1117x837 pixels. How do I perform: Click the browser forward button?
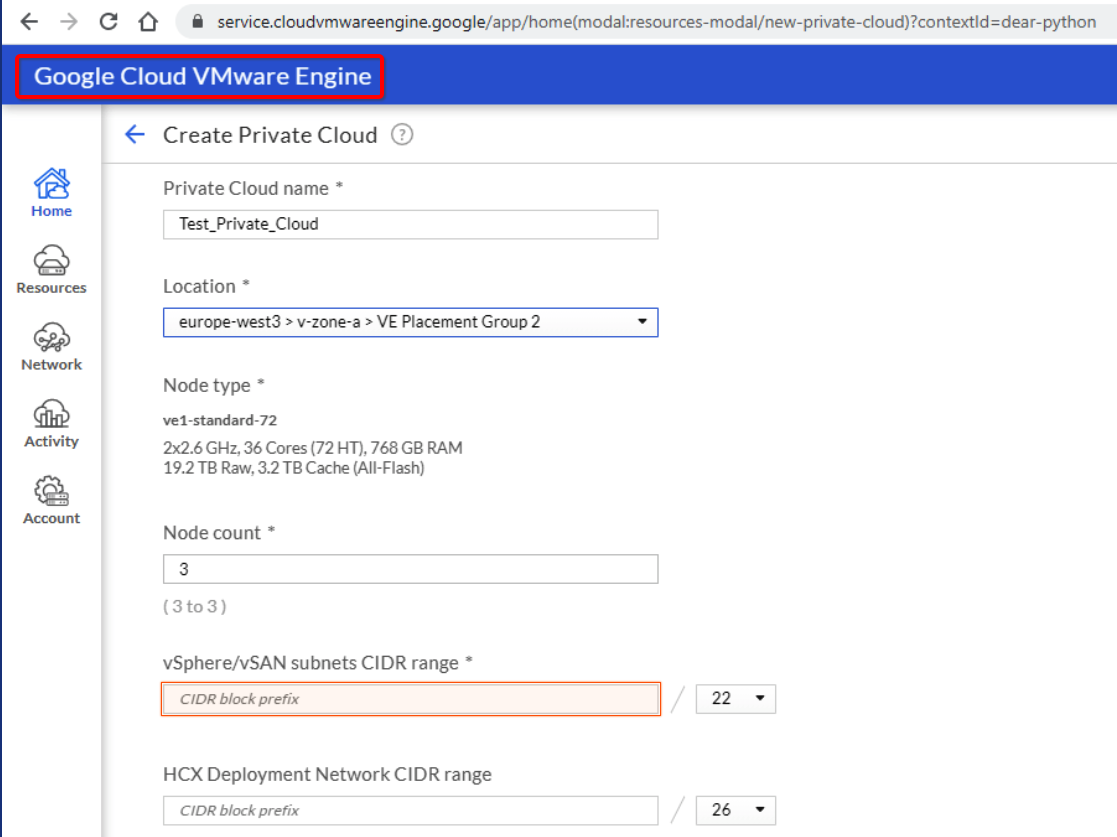[x=68, y=22]
